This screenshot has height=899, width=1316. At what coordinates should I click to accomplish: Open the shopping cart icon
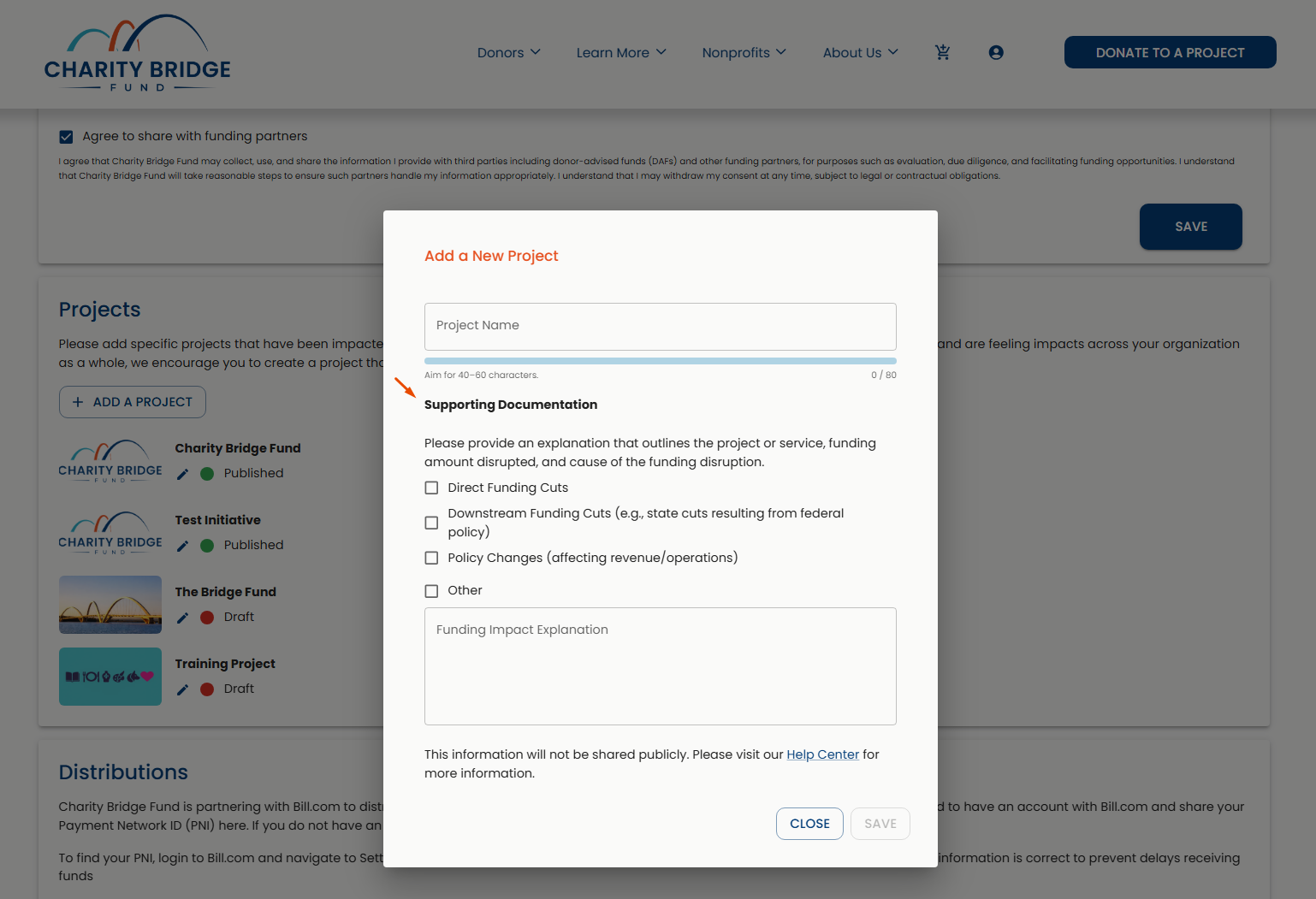click(x=942, y=52)
